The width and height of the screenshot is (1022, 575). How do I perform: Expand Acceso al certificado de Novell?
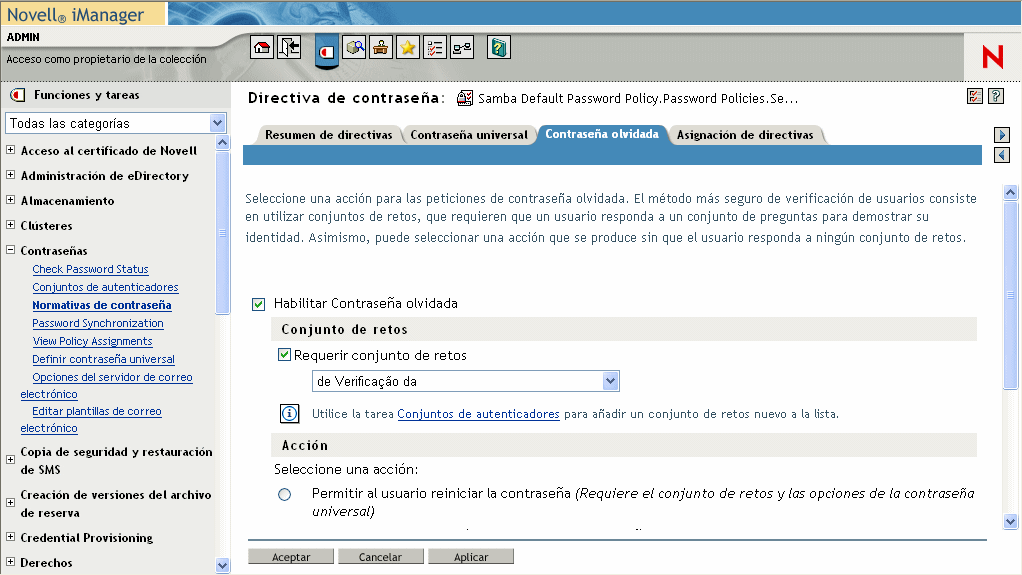10,150
